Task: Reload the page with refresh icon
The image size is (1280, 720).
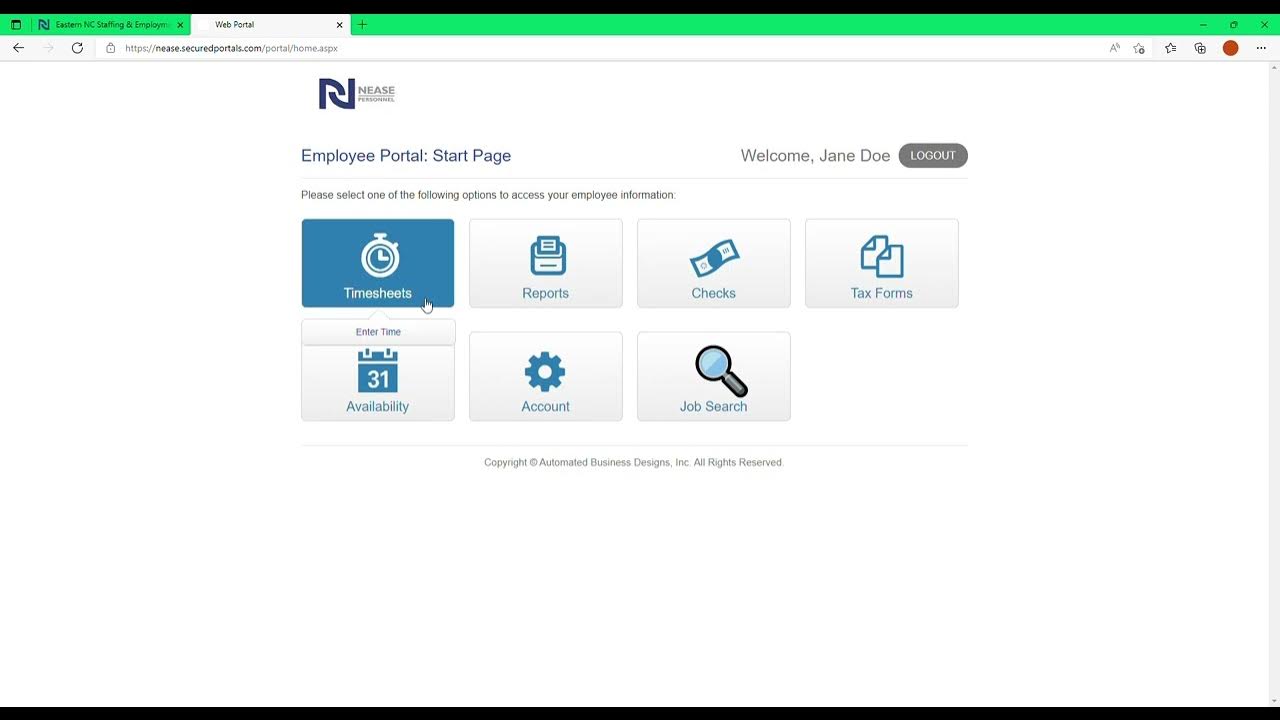Action: point(77,48)
